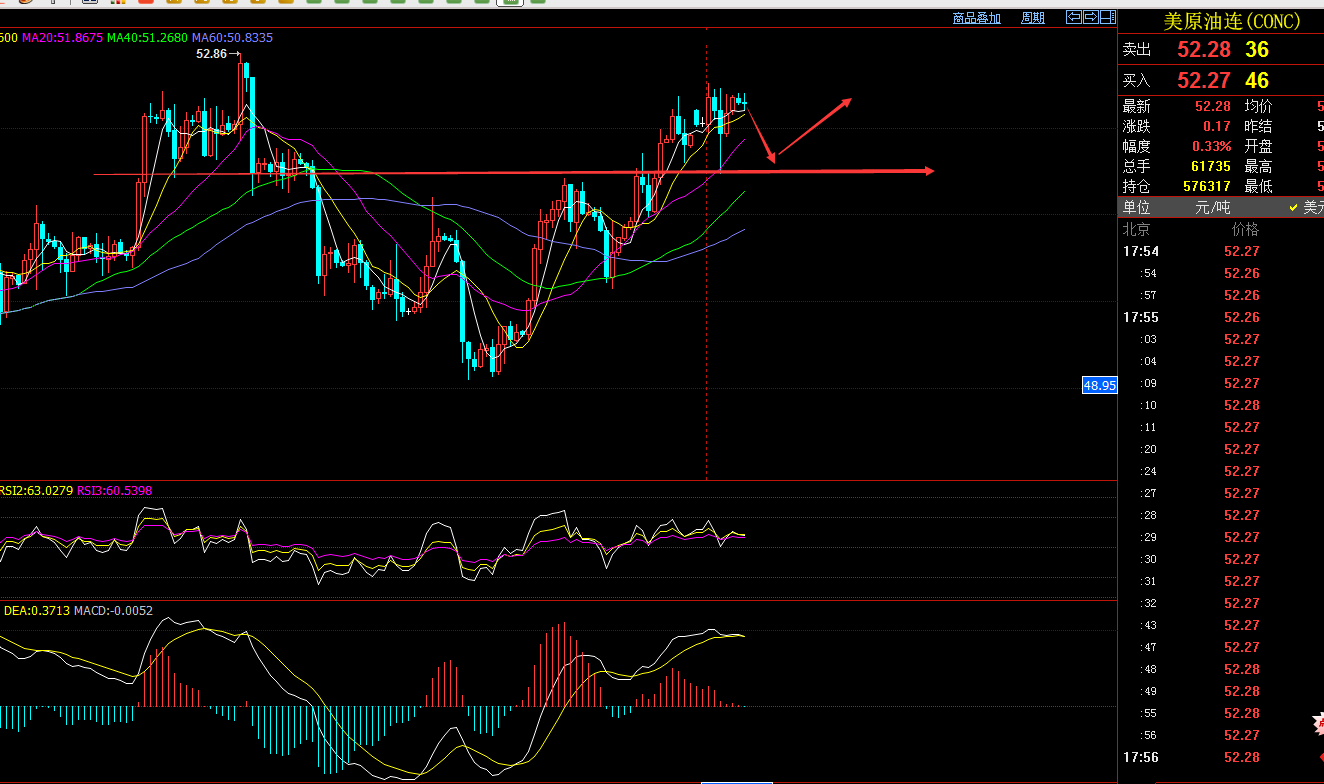Click the 52.86 high price marker
The image size is (1324, 784).
tap(212, 54)
